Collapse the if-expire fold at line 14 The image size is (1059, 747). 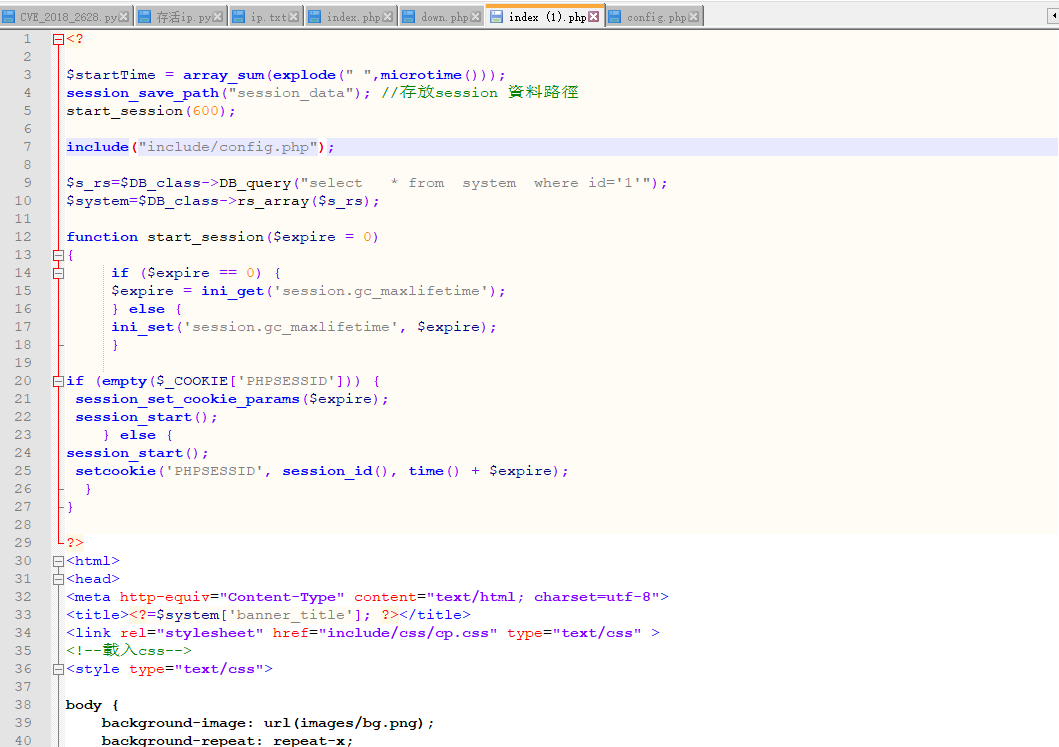point(59,274)
